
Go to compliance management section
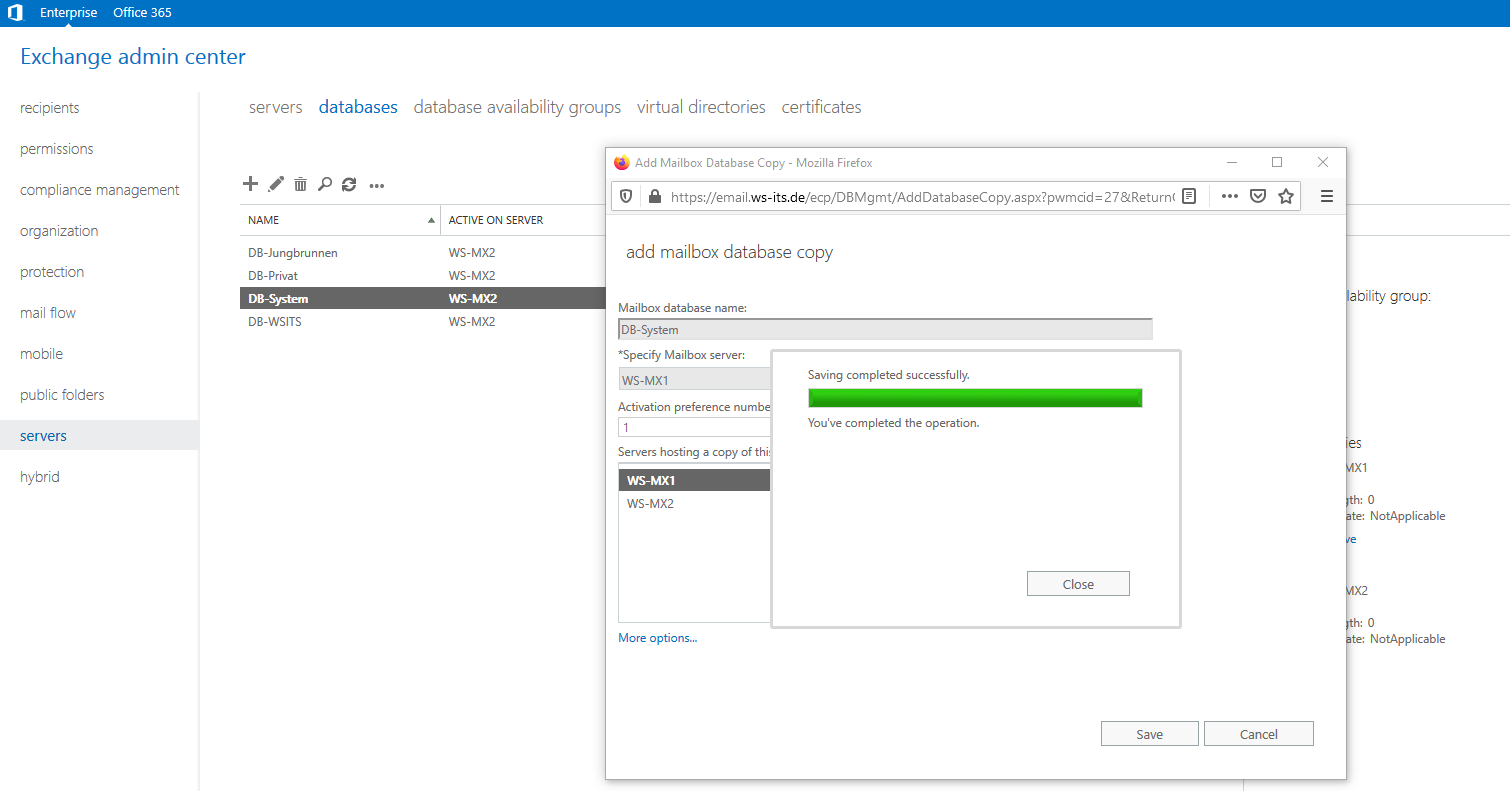(100, 190)
